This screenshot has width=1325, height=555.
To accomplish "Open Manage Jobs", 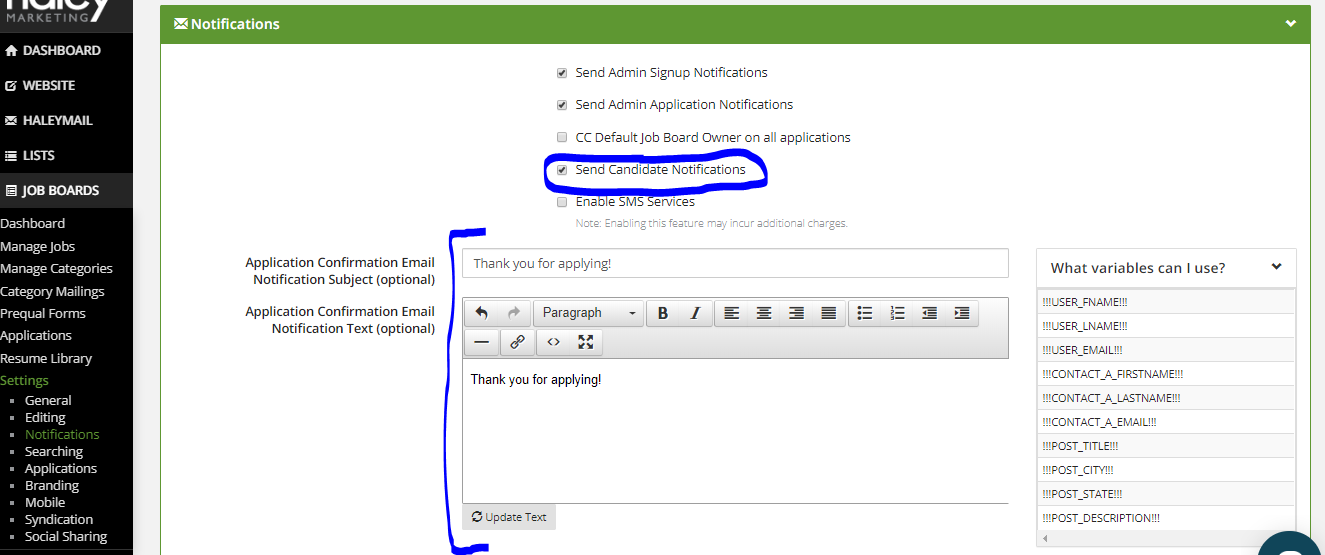I will pyautogui.click(x=38, y=246).
